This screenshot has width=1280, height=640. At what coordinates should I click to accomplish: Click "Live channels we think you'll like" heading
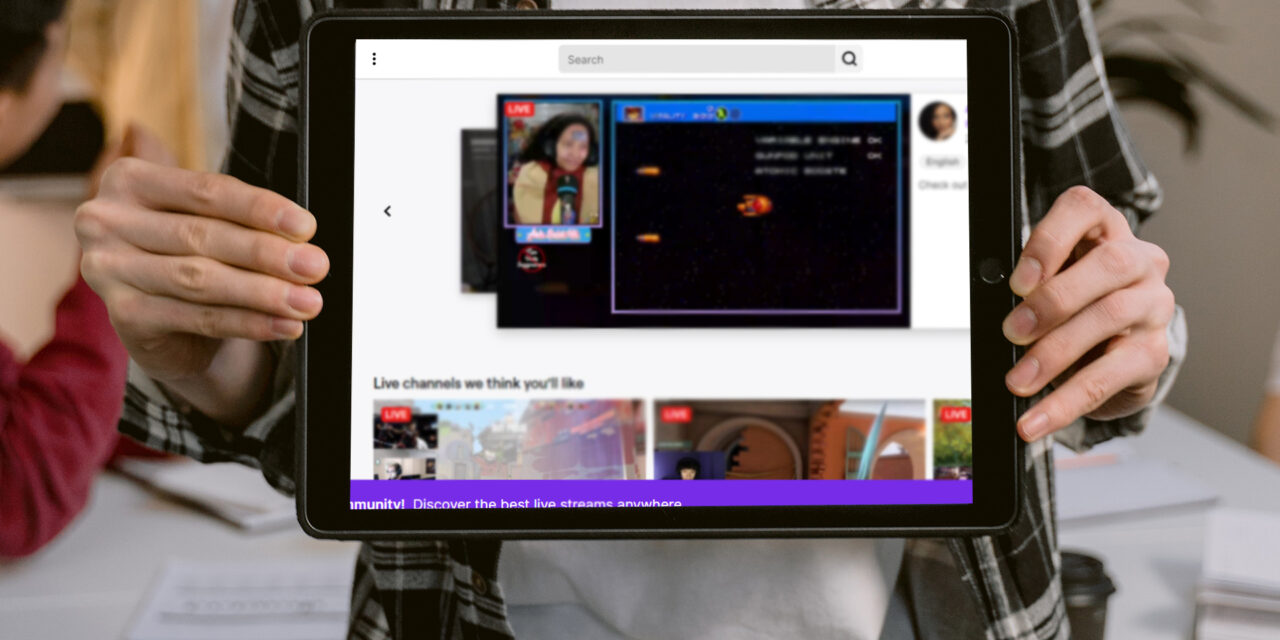tap(478, 383)
